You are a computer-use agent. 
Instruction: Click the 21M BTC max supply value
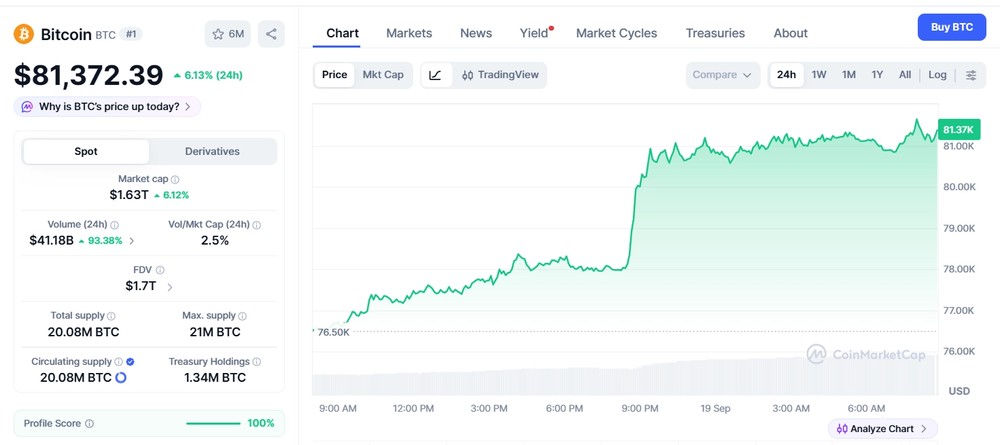(x=215, y=332)
